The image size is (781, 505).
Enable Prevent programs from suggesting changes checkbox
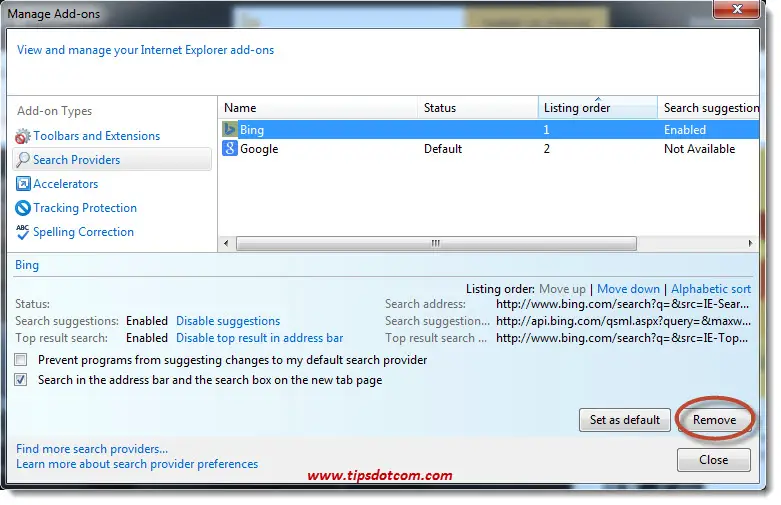21,360
